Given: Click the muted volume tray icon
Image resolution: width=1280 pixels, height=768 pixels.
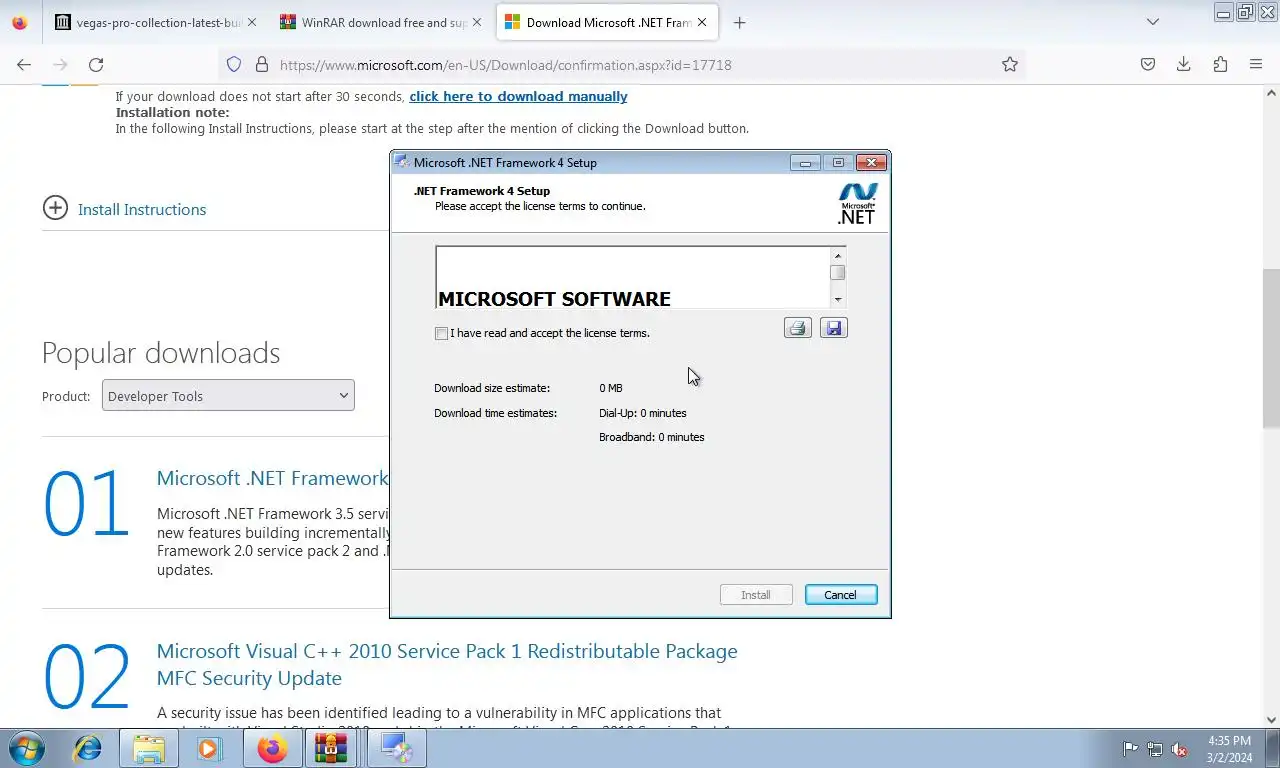Looking at the screenshot, I should tap(1180, 748).
